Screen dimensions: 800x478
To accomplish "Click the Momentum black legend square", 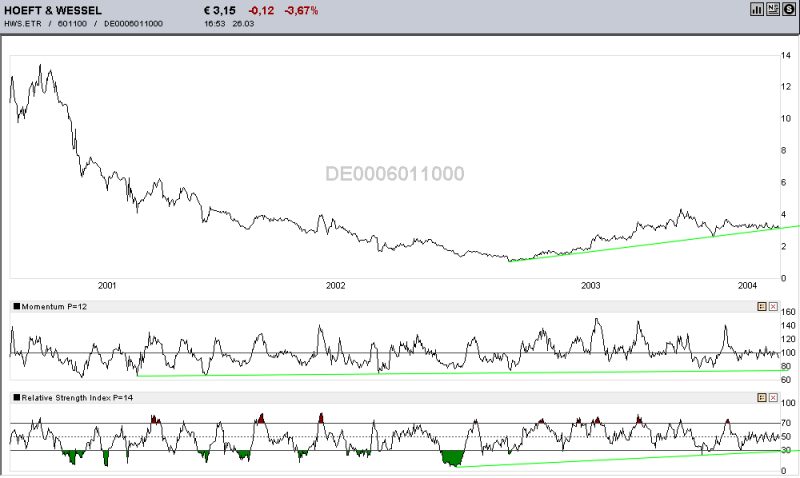I will coord(16,307).
